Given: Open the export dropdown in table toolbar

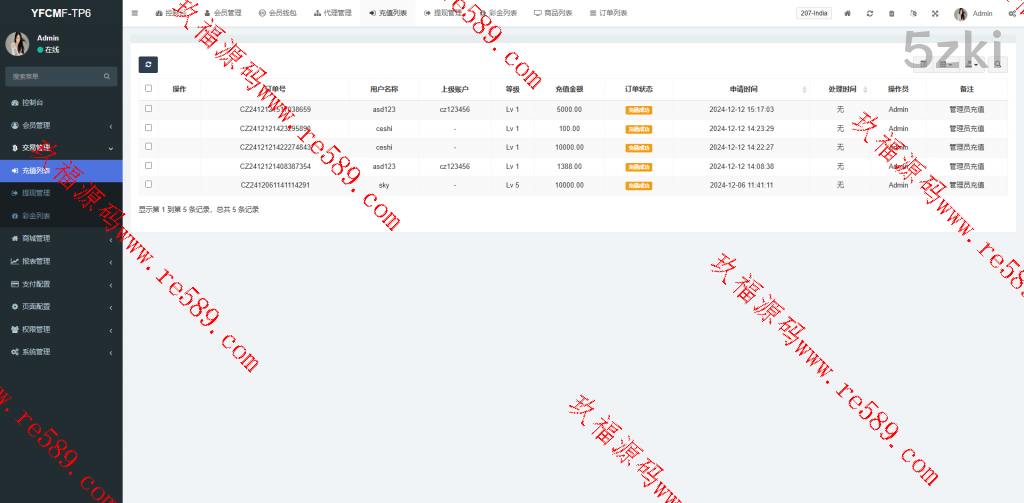Looking at the screenshot, I should pos(972,65).
